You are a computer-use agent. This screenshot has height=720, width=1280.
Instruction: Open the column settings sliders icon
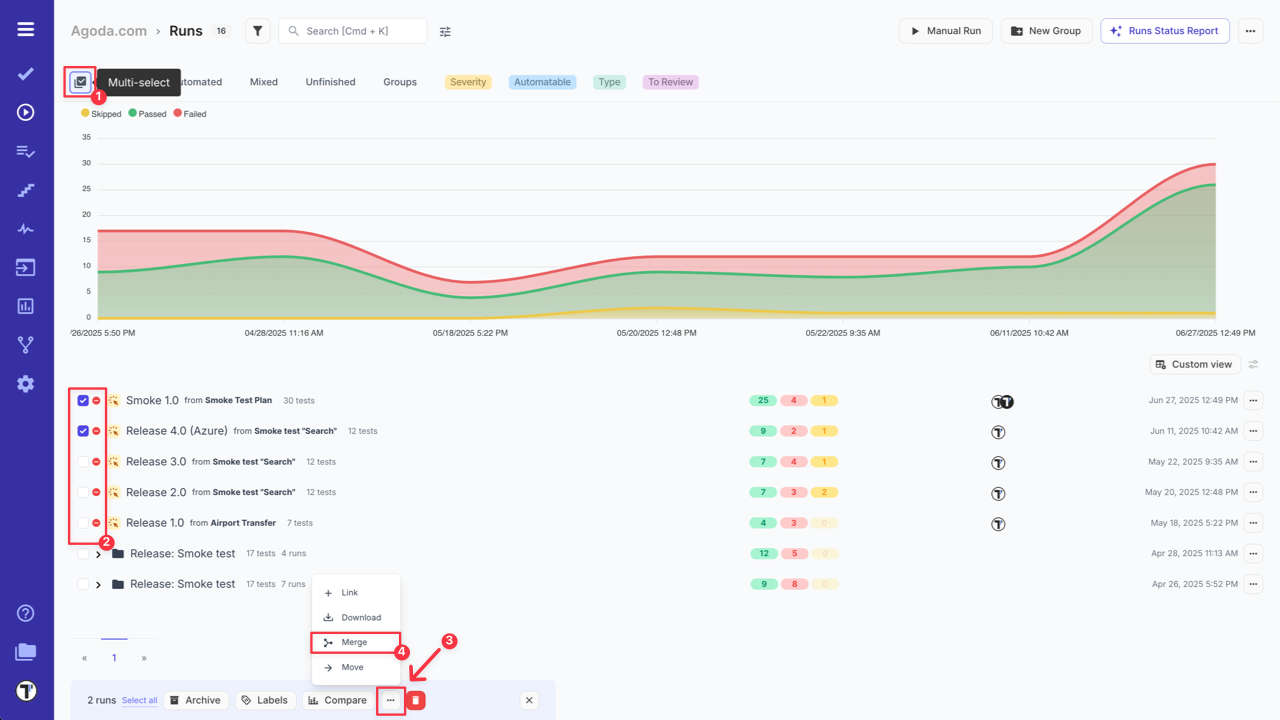click(445, 31)
